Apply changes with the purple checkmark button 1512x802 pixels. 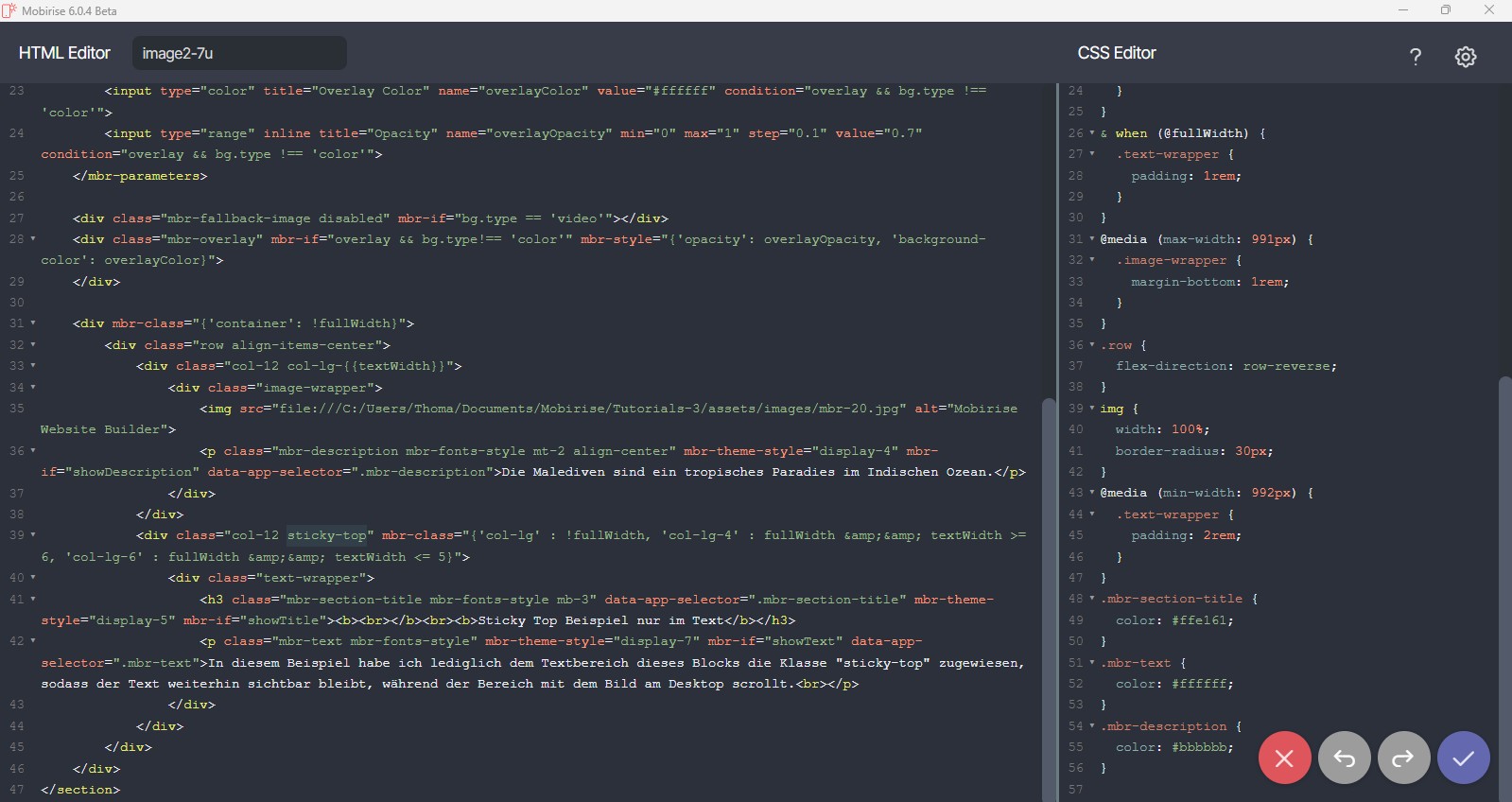(x=1463, y=758)
